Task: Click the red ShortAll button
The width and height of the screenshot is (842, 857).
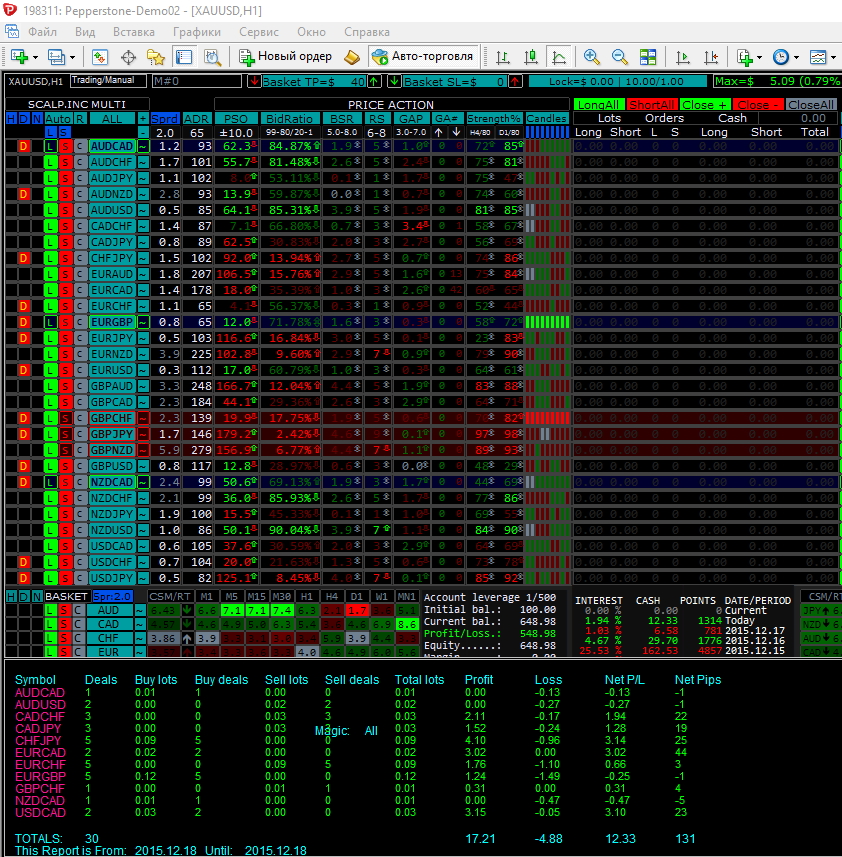Action: point(651,104)
